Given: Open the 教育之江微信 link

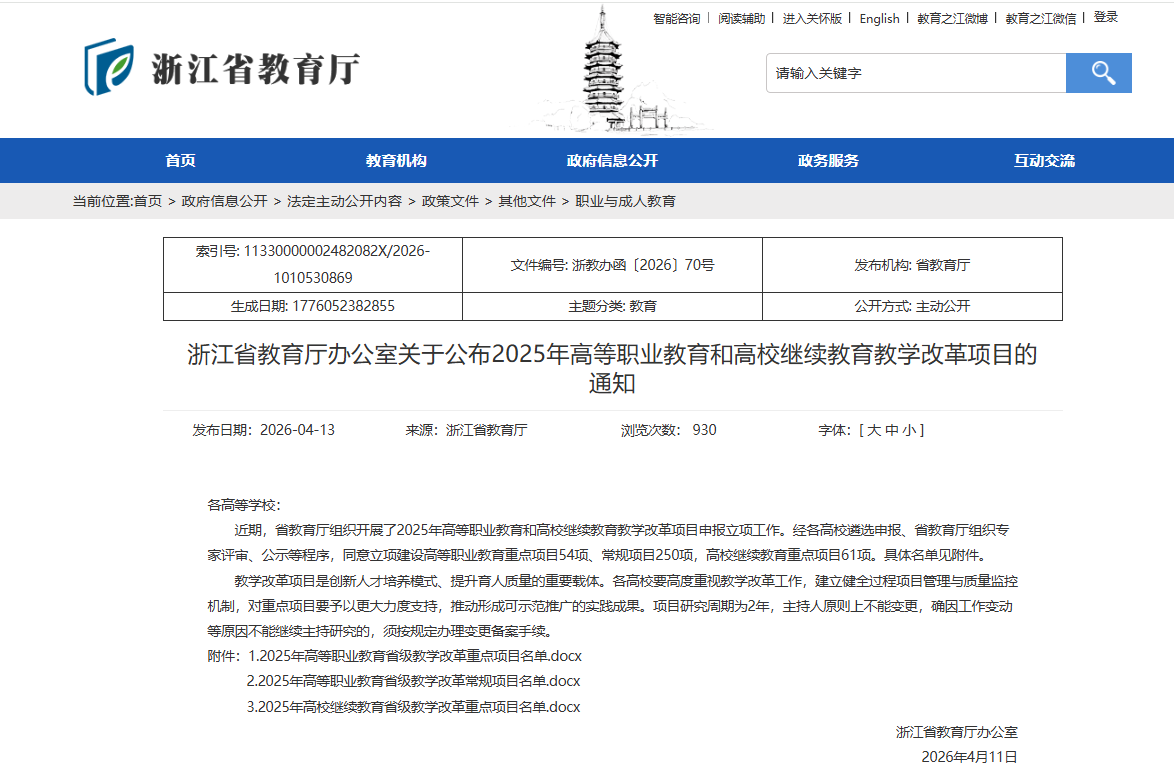Looking at the screenshot, I should click(x=1040, y=18).
